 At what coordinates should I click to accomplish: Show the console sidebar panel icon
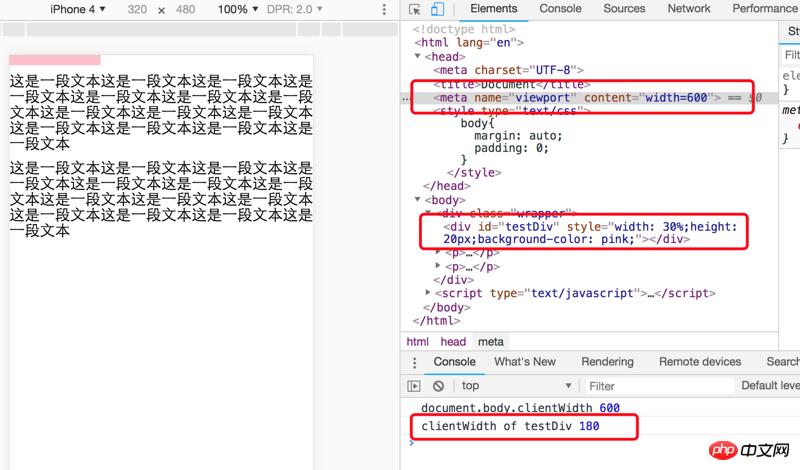414,386
